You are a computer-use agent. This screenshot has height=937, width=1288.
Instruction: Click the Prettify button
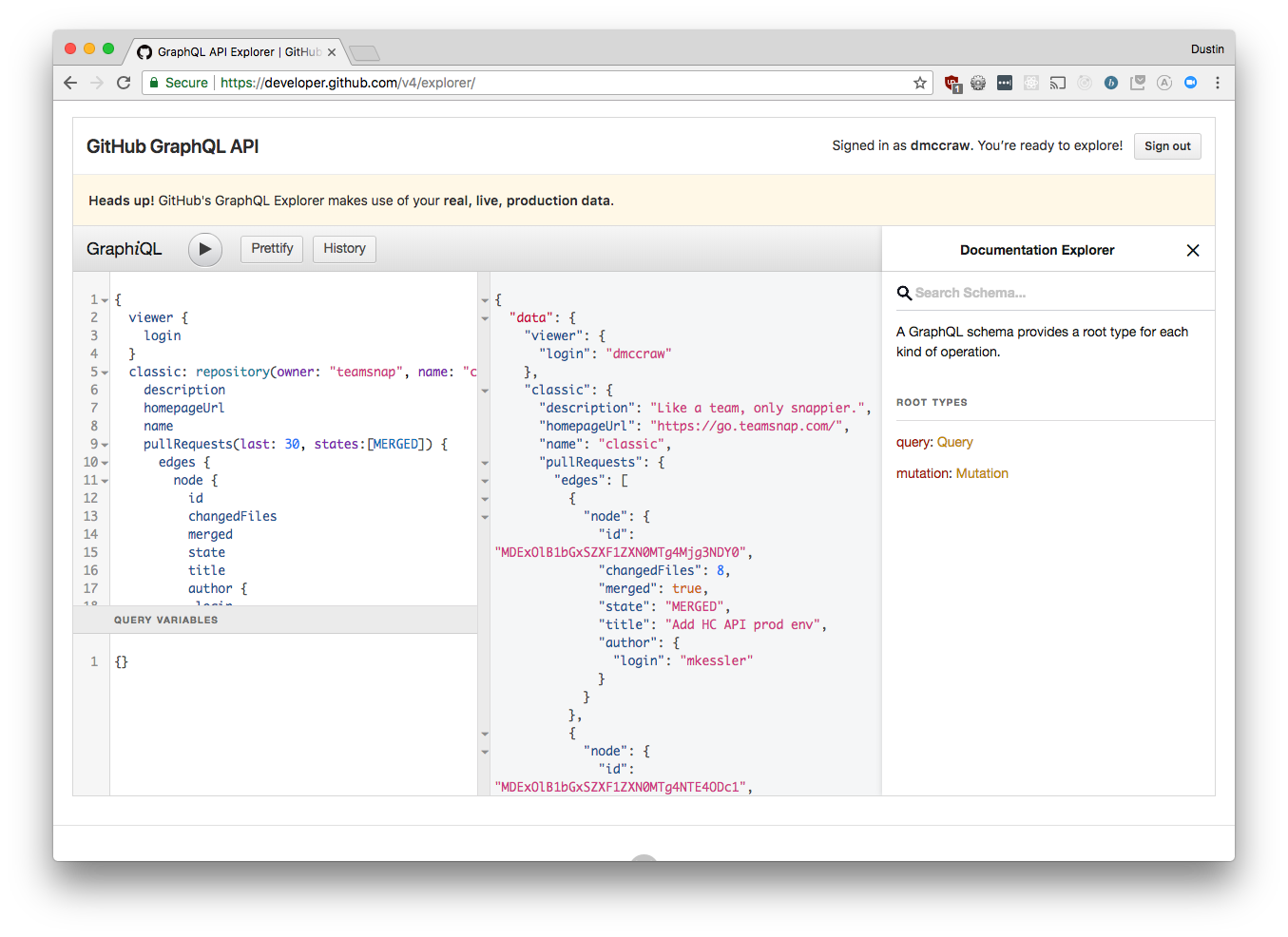click(x=272, y=249)
